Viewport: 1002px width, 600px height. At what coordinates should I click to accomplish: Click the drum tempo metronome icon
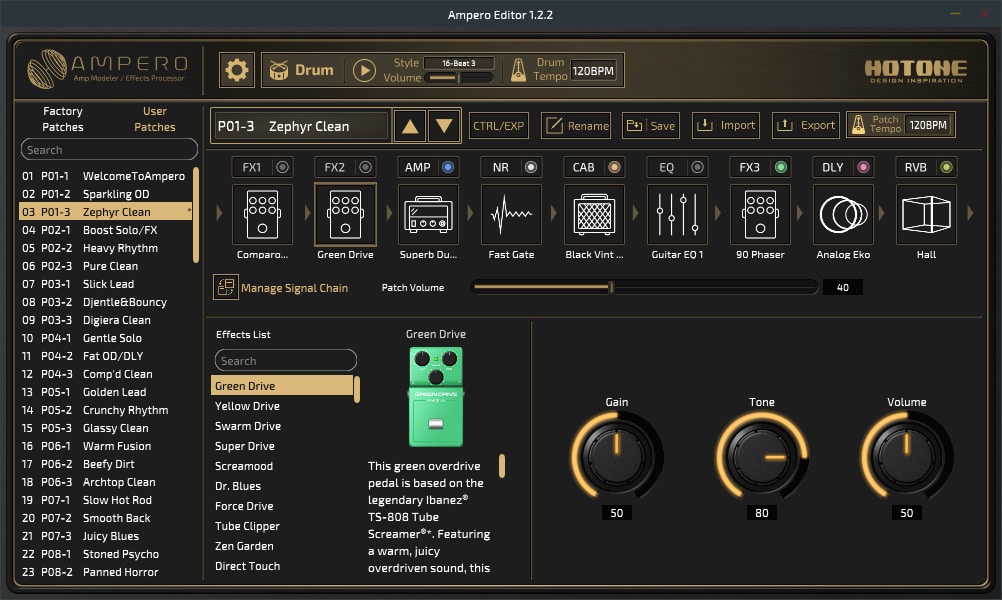518,70
